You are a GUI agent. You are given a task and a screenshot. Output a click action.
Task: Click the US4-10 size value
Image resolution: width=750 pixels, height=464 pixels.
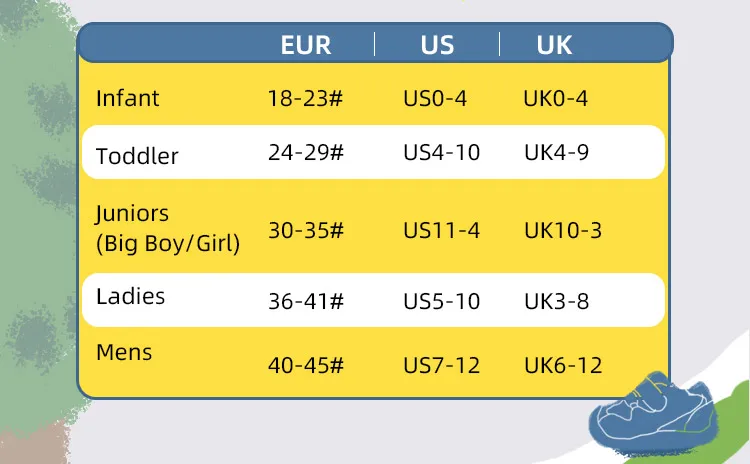pyautogui.click(x=441, y=153)
